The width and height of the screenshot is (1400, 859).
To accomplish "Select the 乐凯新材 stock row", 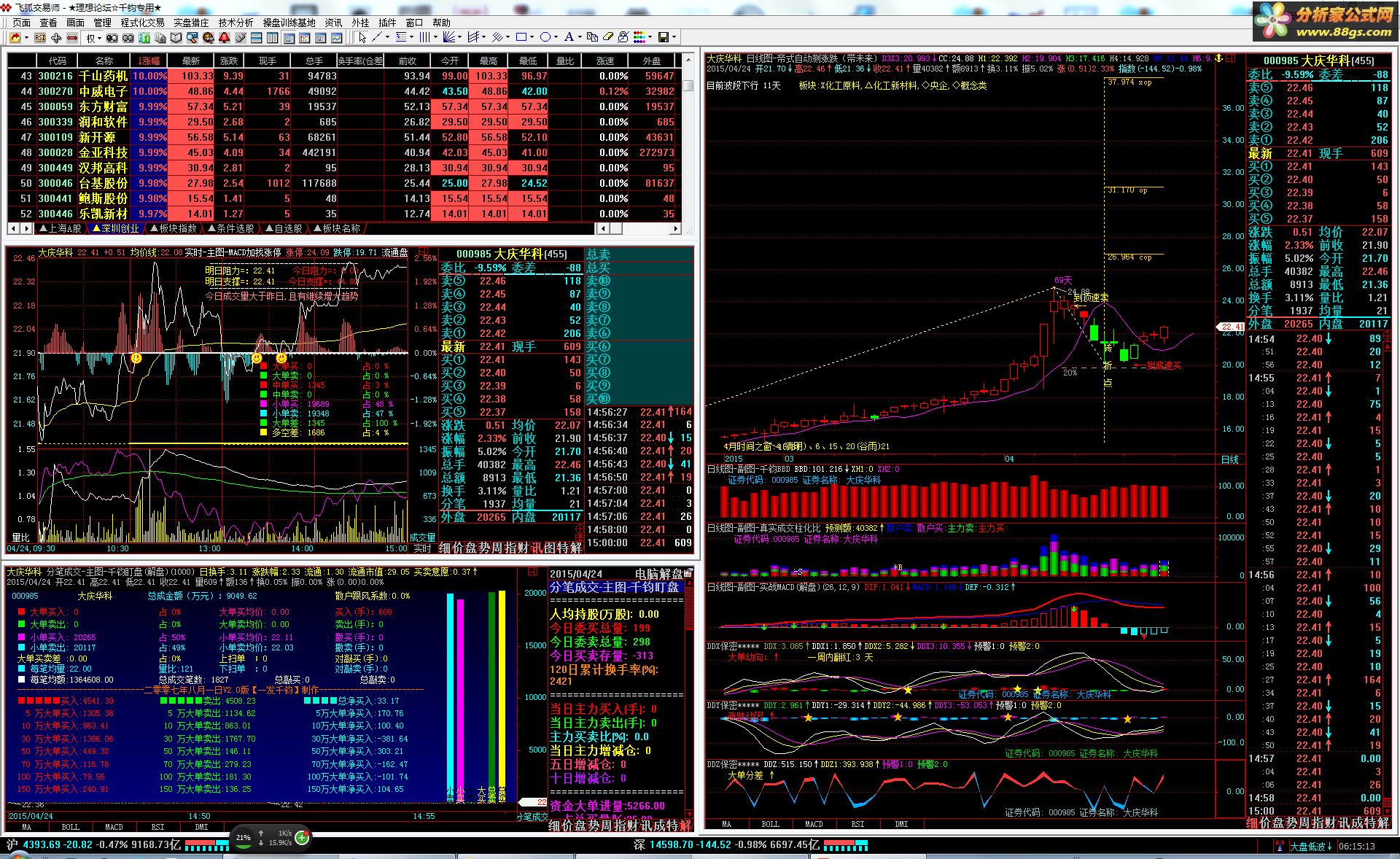I will pos(343,214).
